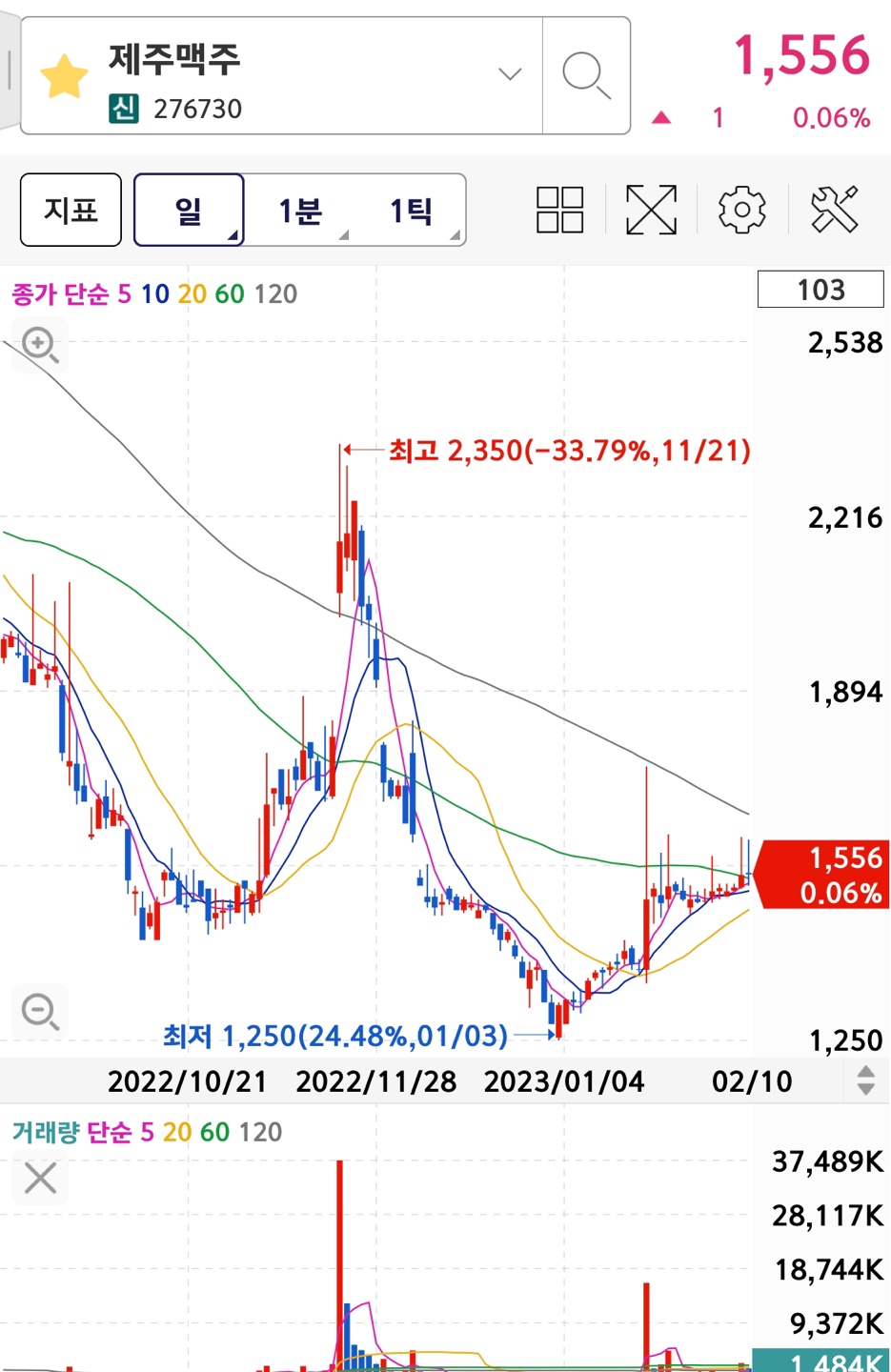891x1372 pixels.
Task: Select the 1분 minute chart tab
Action: (300, 210)
